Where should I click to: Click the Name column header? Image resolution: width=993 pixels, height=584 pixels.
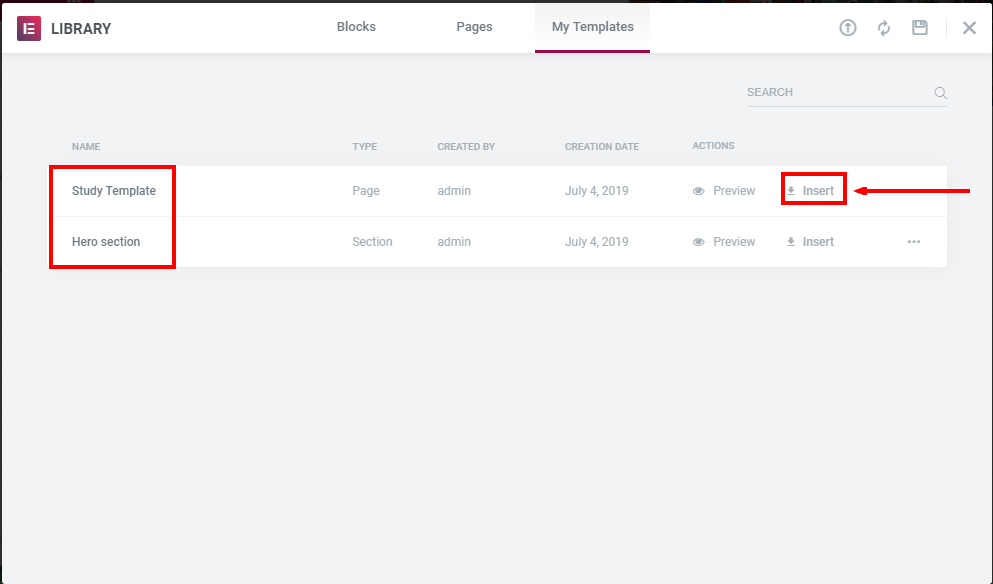85,146
